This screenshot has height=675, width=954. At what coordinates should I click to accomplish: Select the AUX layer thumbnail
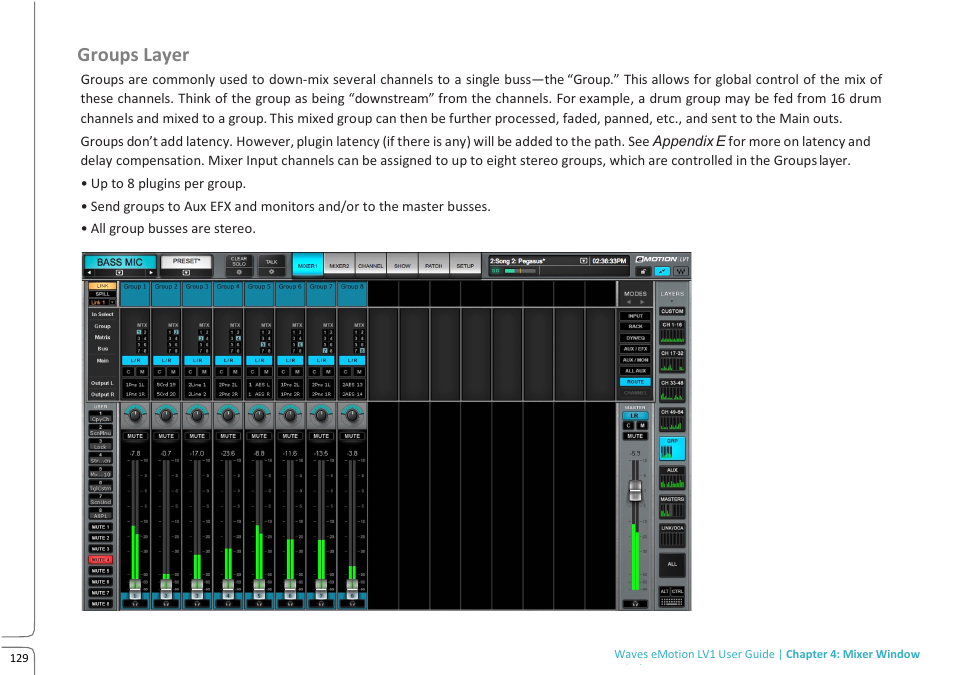click(672, 478)
